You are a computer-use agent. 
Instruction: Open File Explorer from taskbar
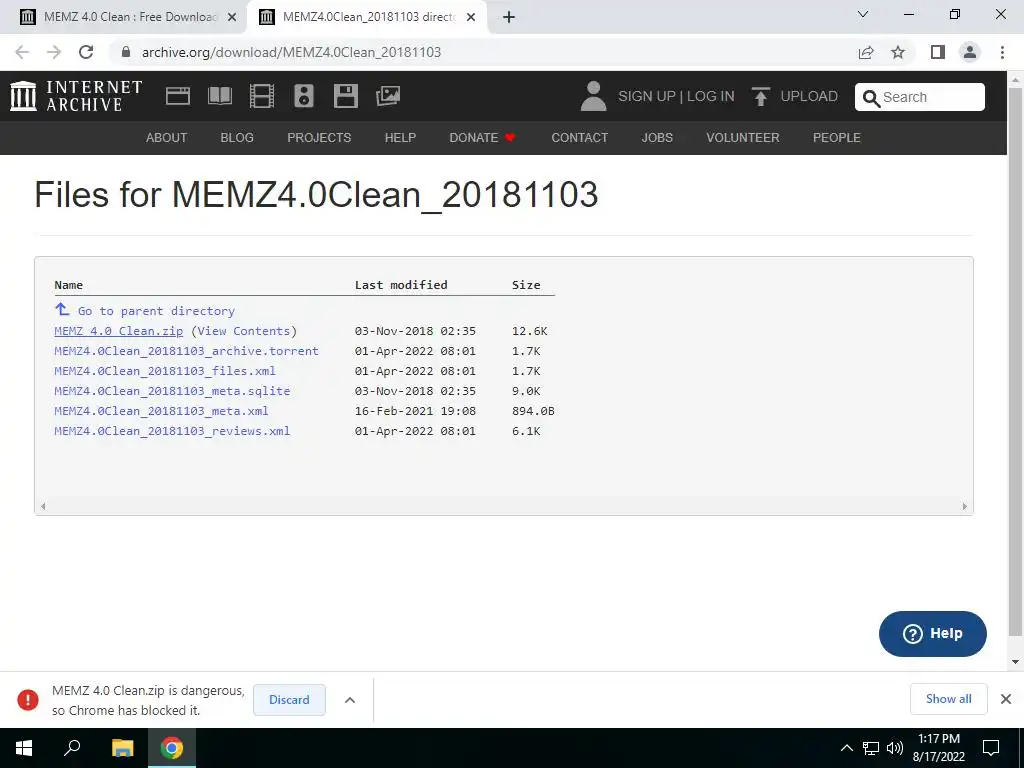point(122,748)
